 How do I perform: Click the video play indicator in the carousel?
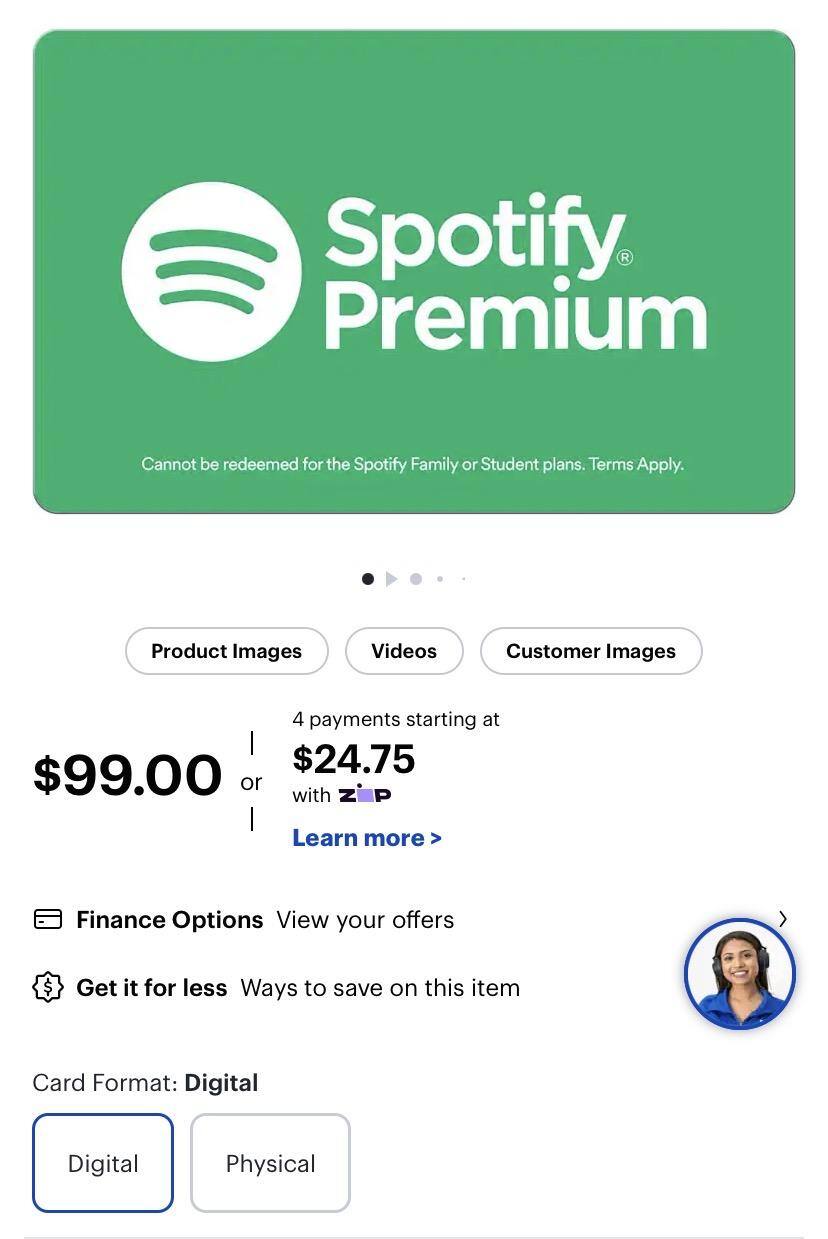[392, 579]
